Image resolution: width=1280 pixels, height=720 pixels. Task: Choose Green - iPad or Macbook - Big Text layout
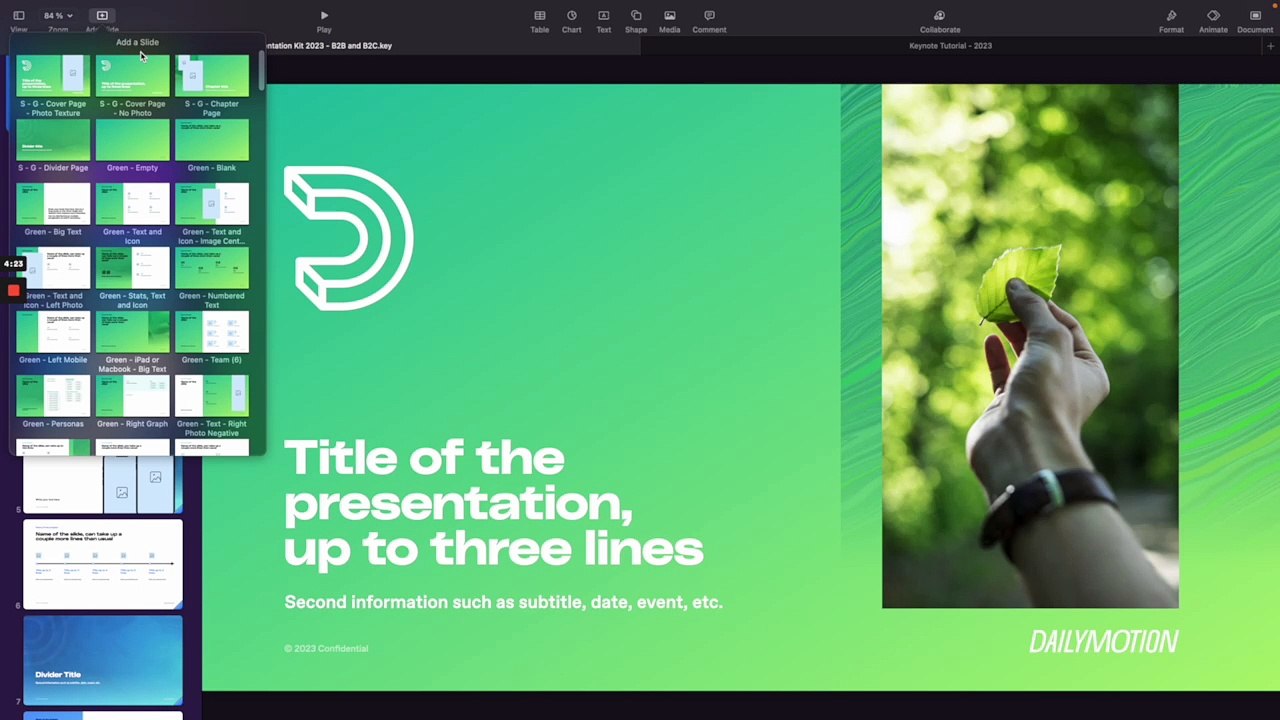click(132, 332)
